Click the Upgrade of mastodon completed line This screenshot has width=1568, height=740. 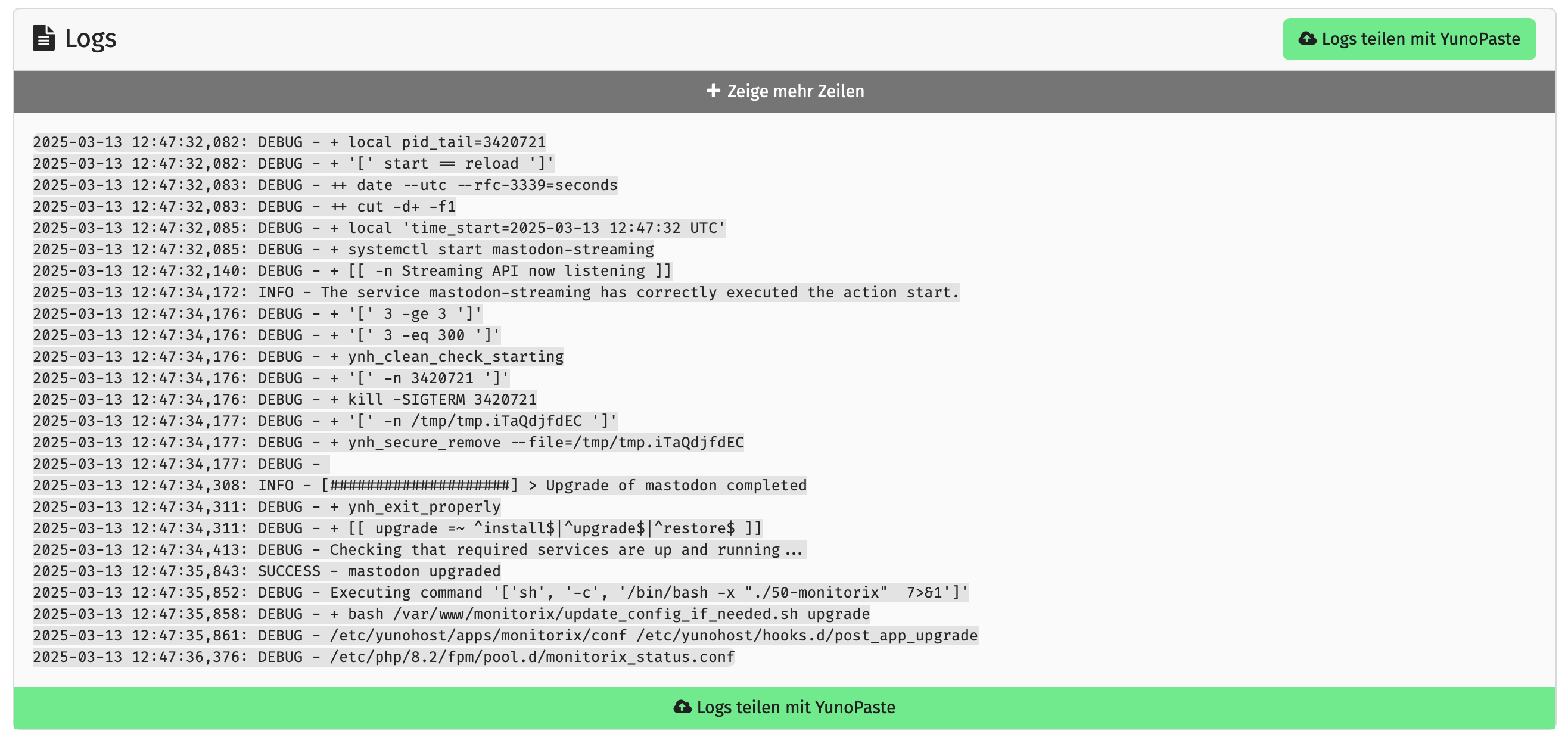tap(420, 485)
